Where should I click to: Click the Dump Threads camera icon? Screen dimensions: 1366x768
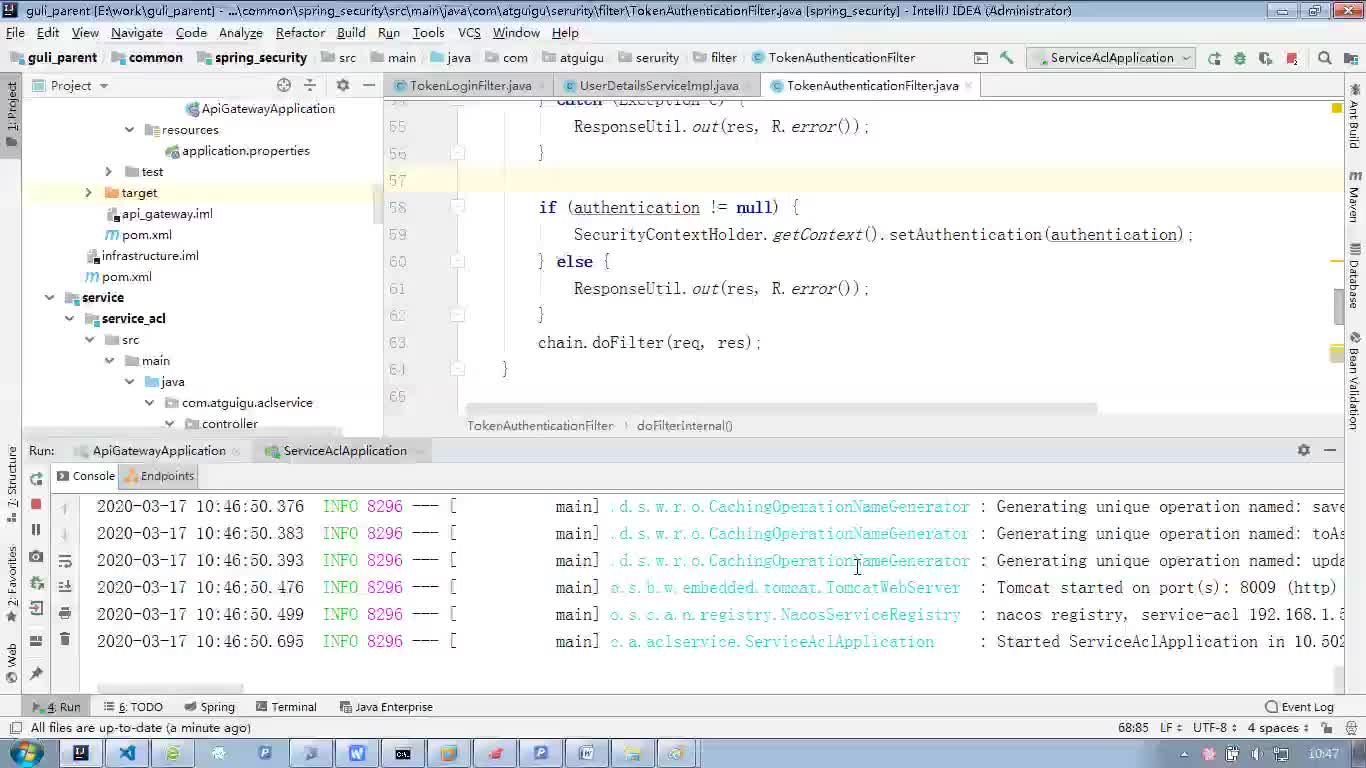click(x=36, y=557)
